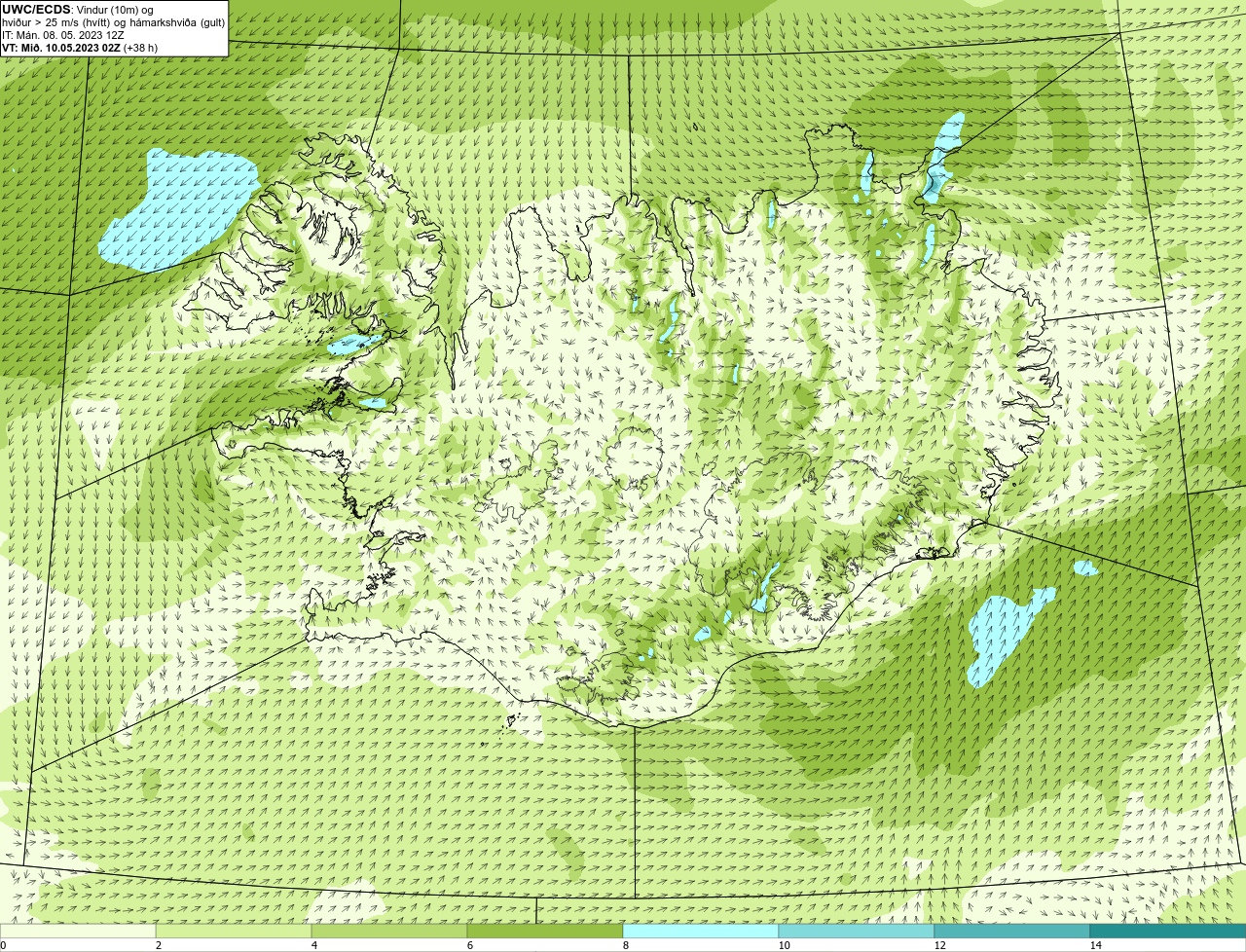Click the scale label "10"

784,945
